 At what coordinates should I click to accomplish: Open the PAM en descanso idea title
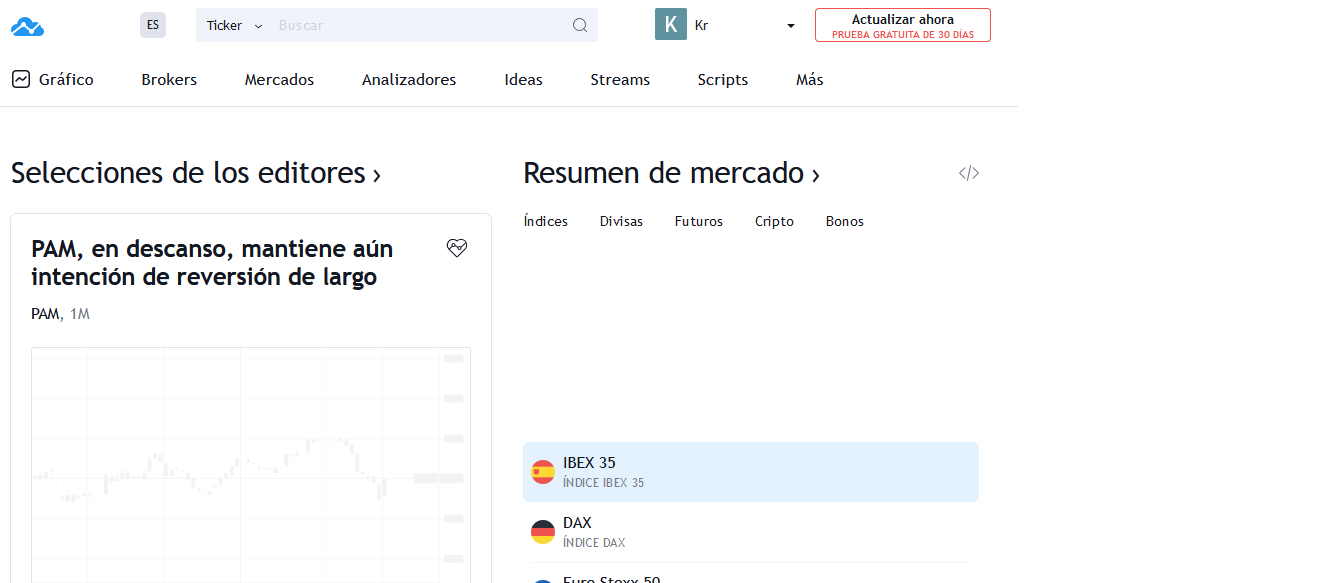(x=212, y=262)
